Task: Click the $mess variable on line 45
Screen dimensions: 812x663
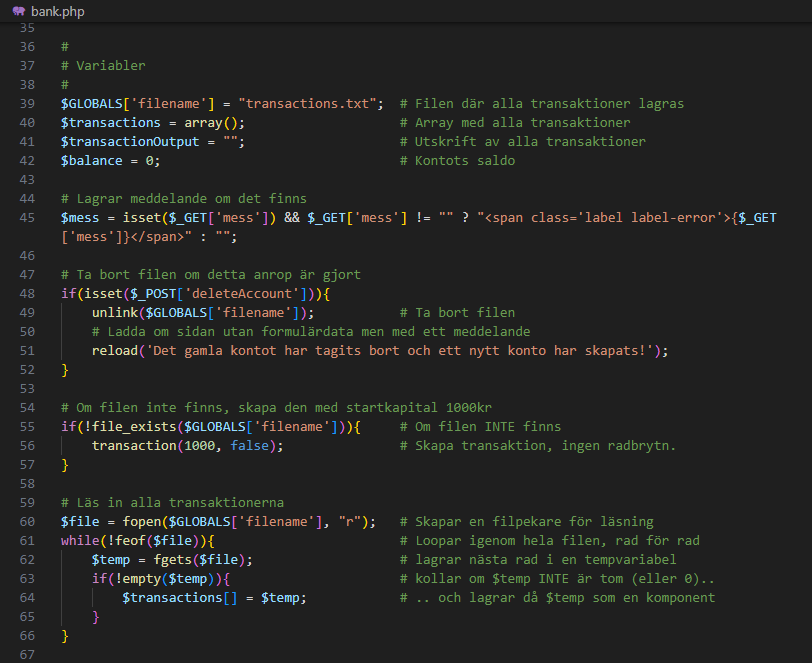Action: (80, 218)
